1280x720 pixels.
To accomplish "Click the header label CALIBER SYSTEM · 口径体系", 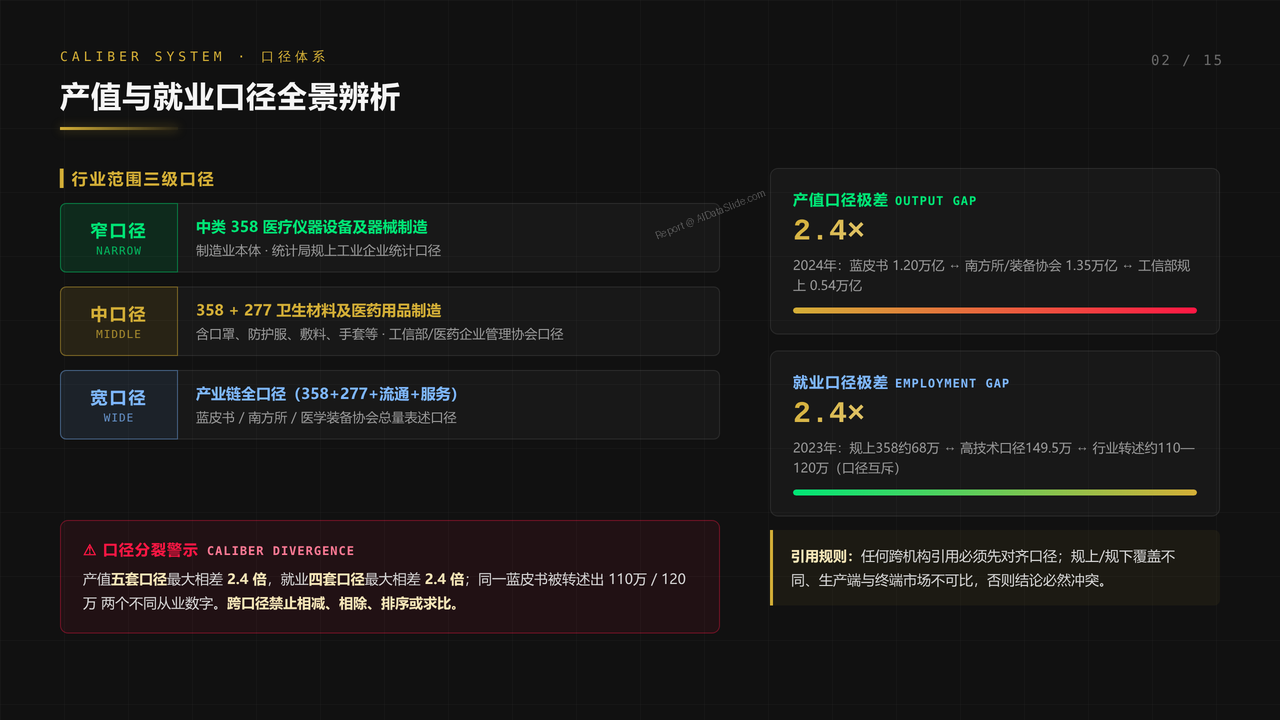I will [x=193, y=57].
